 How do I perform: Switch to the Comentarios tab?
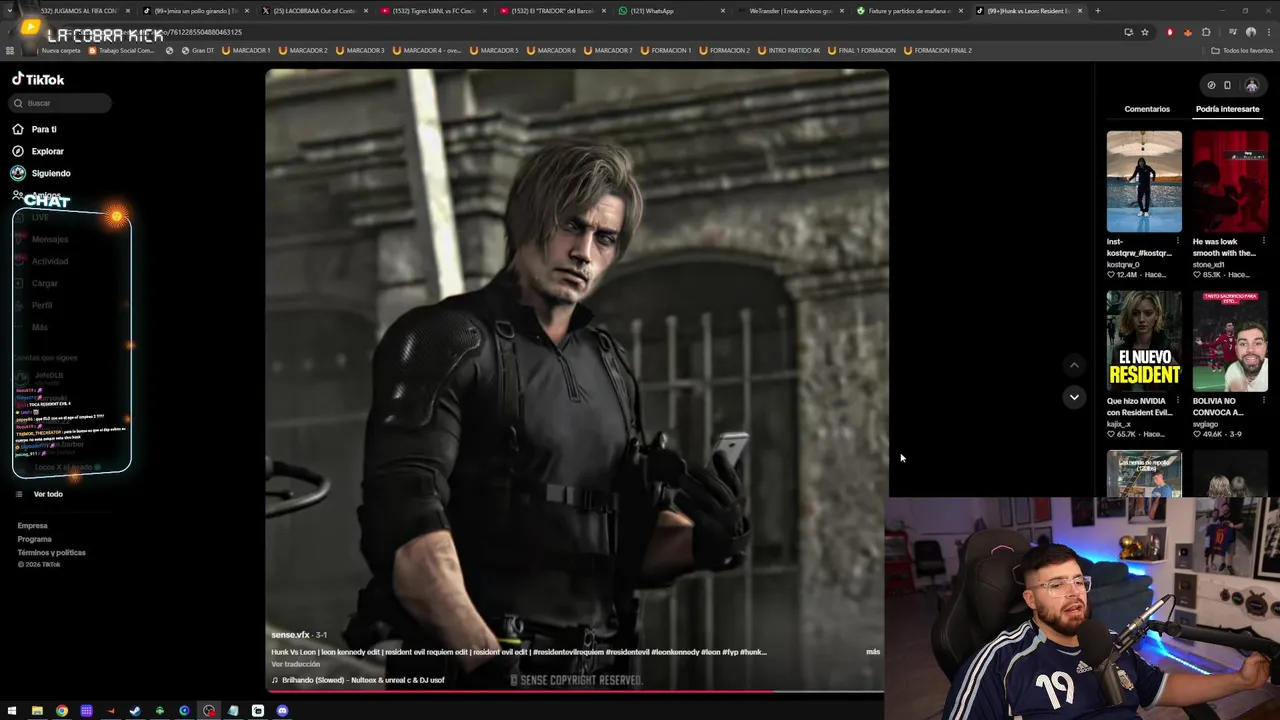[x=1147, y=109]
